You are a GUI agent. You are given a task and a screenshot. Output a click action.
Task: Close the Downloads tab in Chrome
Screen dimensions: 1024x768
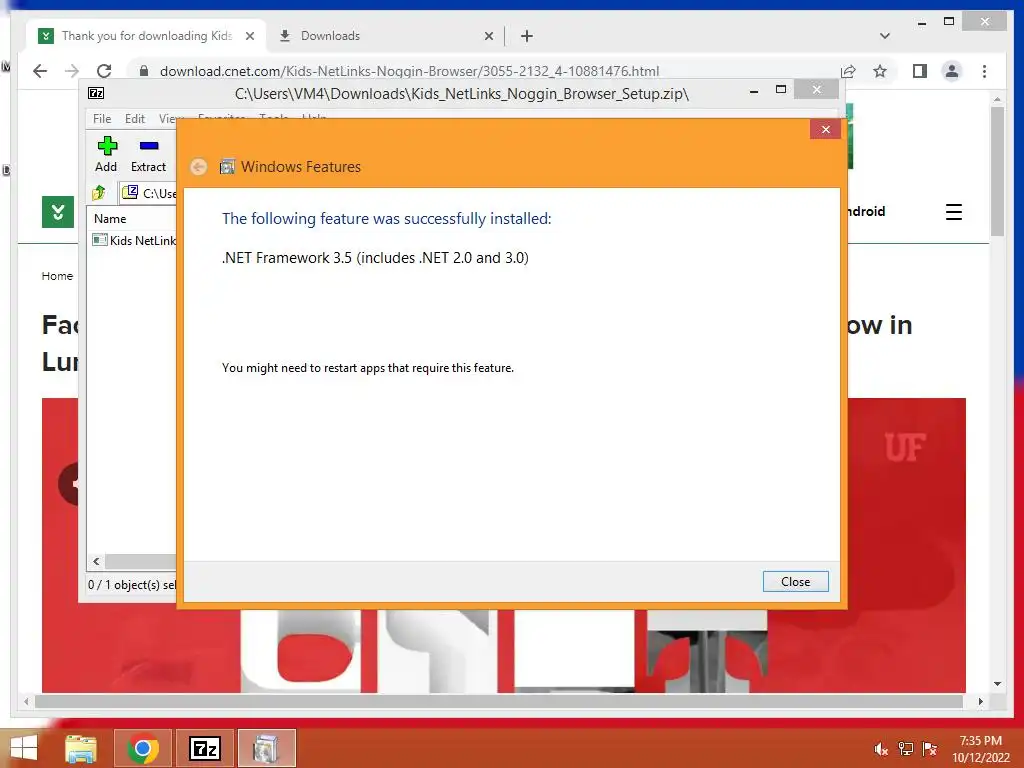488,37
